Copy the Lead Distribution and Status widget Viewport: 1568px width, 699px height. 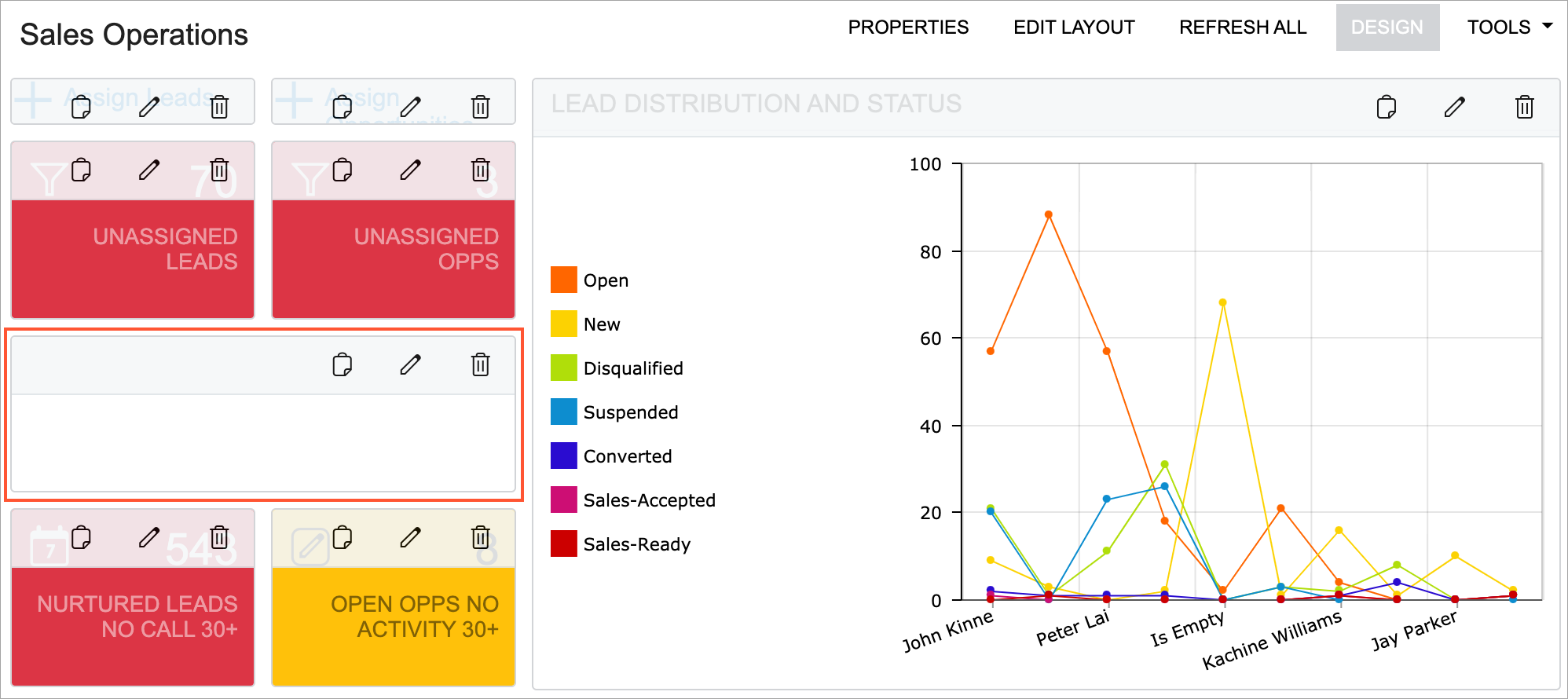pyautogui.click(x=1386, y=107)
